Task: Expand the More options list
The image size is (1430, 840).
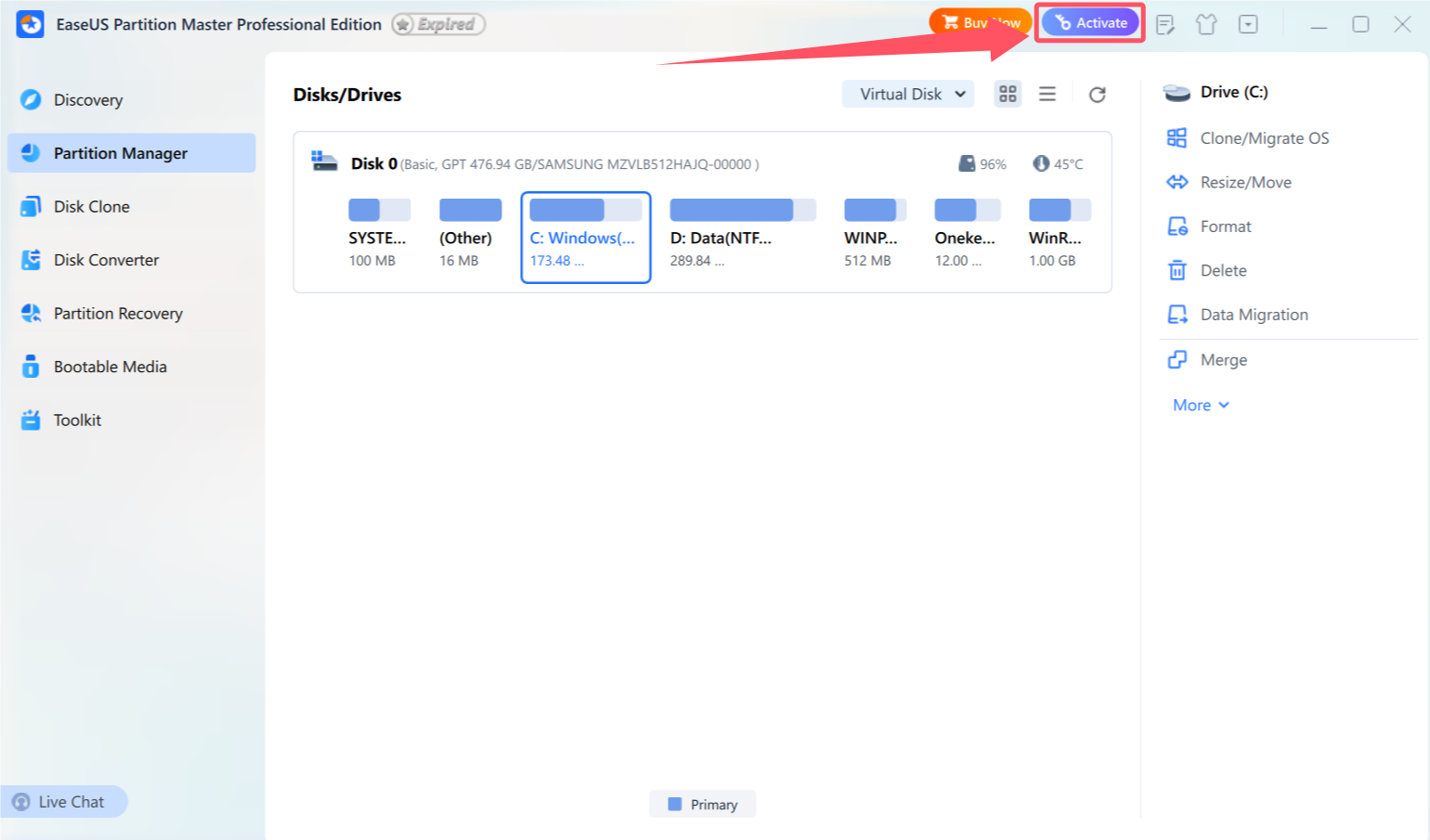Action: click(x=1201, y=405)
